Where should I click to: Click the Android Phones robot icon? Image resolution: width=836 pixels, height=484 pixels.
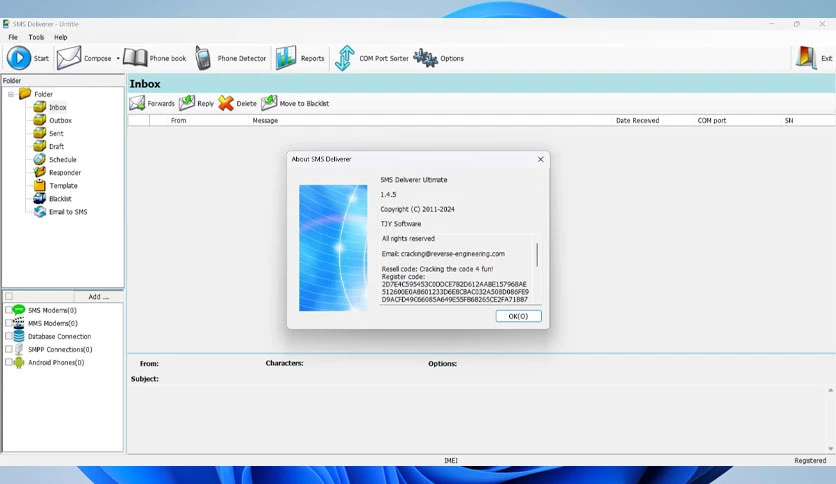click(x=19, y=362)
